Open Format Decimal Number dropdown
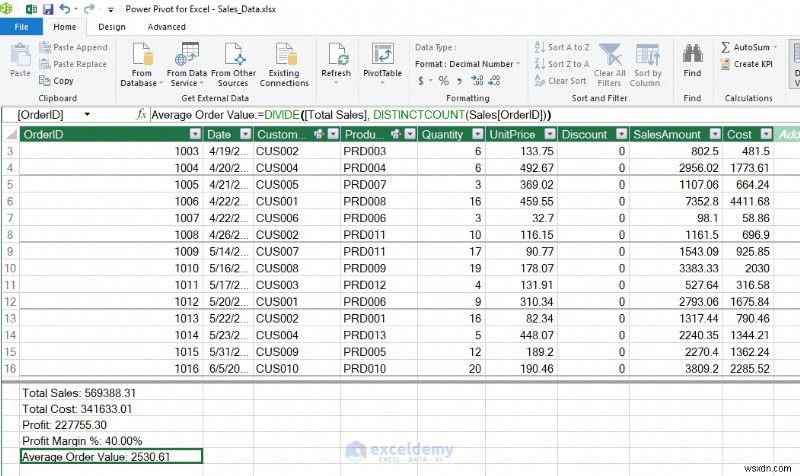 467,64
